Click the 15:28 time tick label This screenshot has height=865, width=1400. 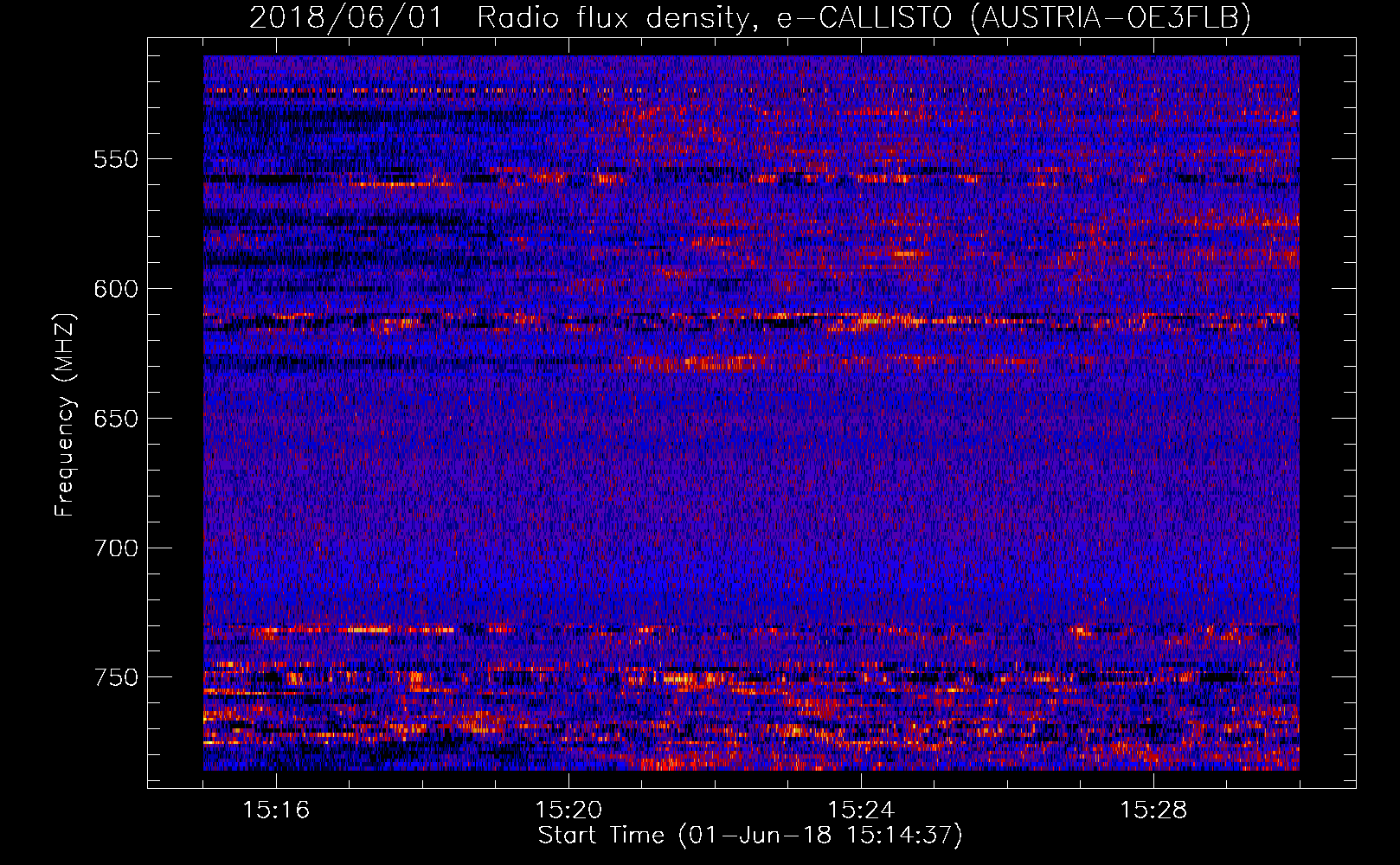click(x=1153, y=811)
